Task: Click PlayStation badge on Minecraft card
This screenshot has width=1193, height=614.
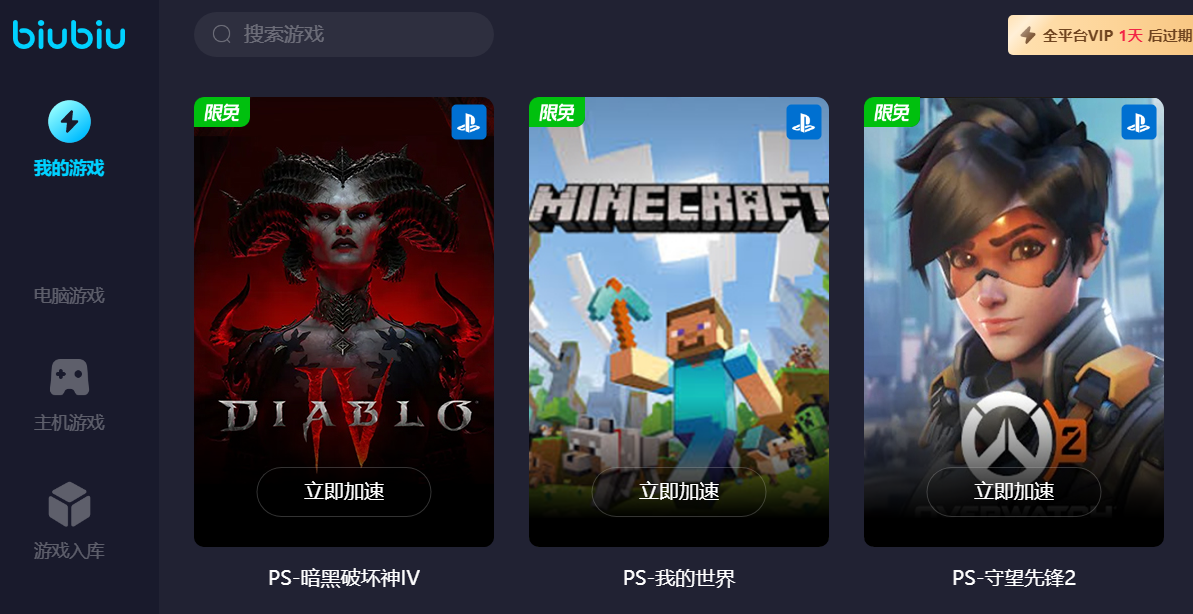Action: [x=803, y=122]
